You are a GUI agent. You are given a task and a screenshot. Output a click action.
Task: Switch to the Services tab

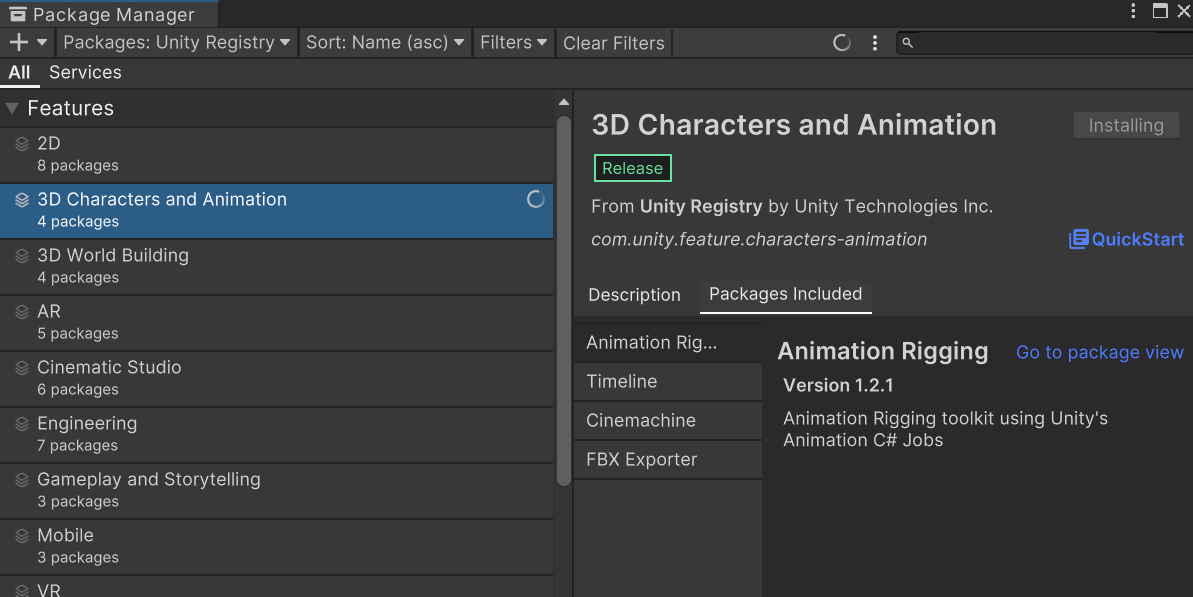pos(85,72)
